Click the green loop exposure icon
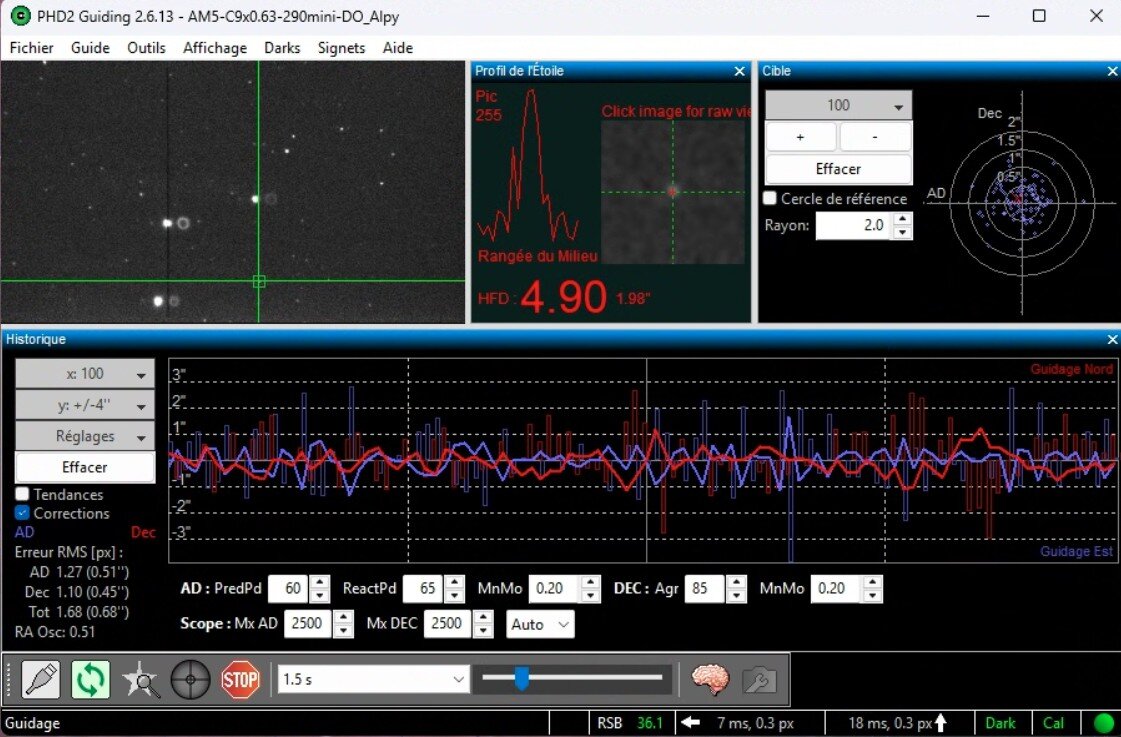 [91, 678]
